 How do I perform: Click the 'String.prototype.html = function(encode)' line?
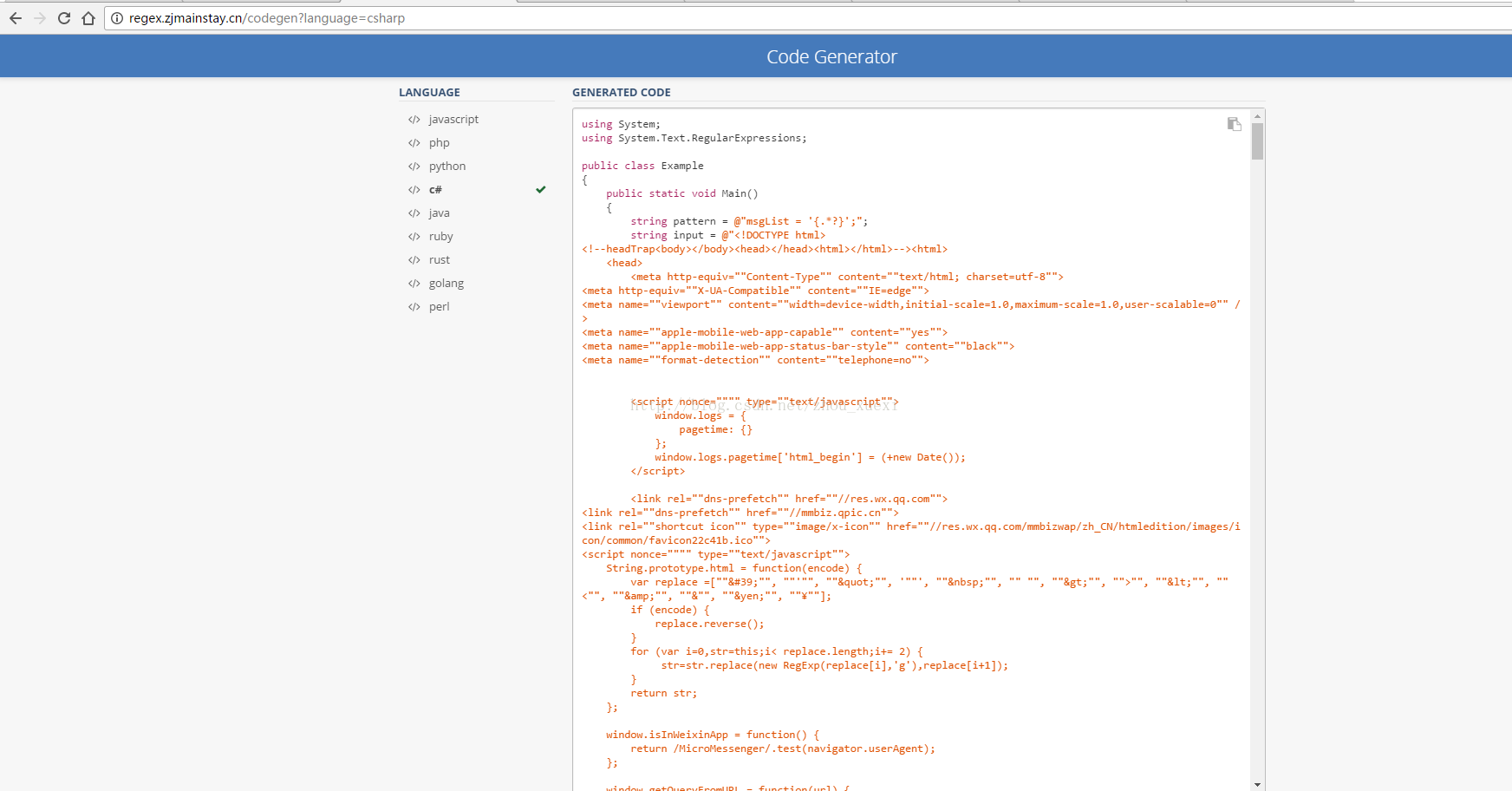coord(734,568)
